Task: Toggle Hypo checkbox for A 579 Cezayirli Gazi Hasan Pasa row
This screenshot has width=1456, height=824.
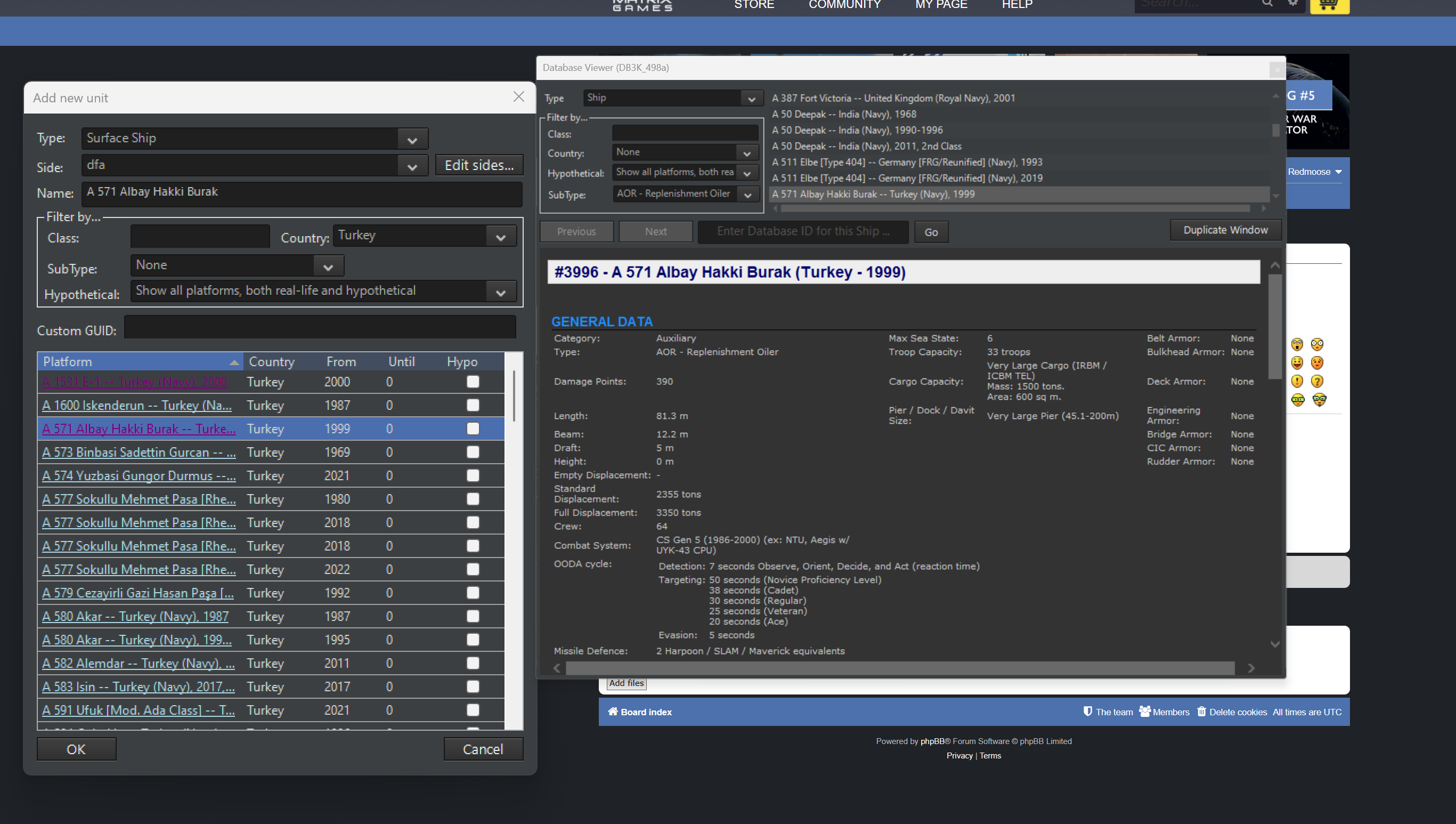Action: click(473, 593)
